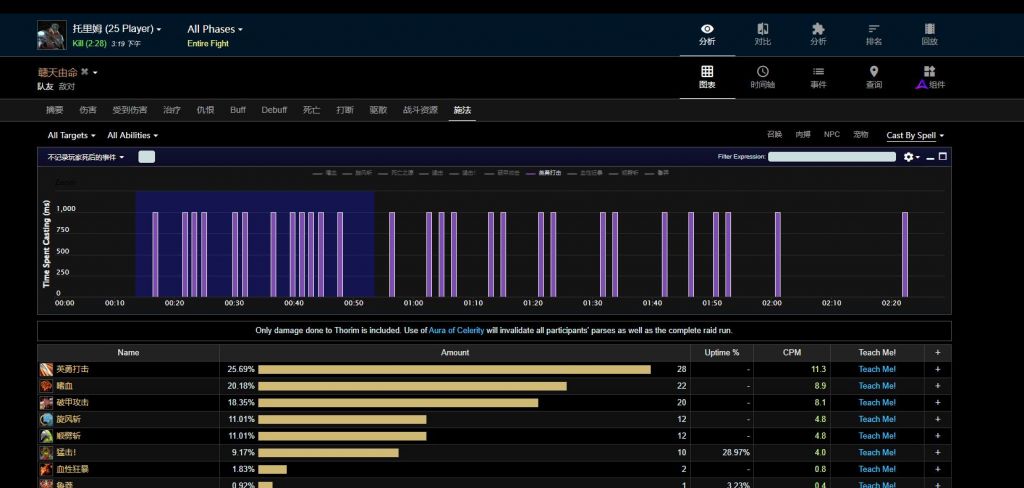Open the Cast By Spell dropdown
Viewport: 1024px width, 488px height.
915,135
